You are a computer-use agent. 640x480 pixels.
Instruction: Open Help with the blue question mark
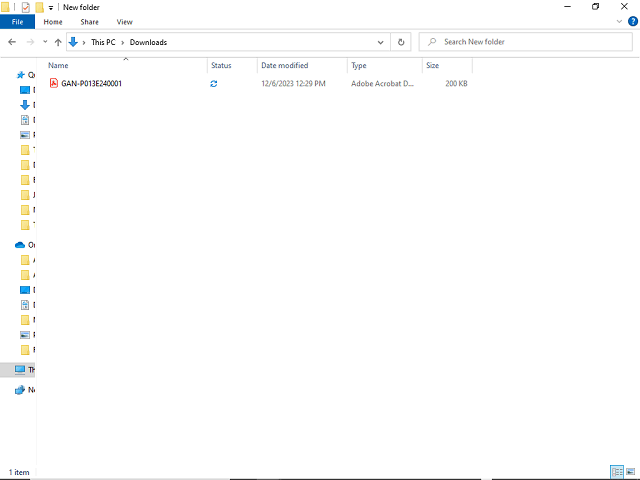tap(632, 21)
